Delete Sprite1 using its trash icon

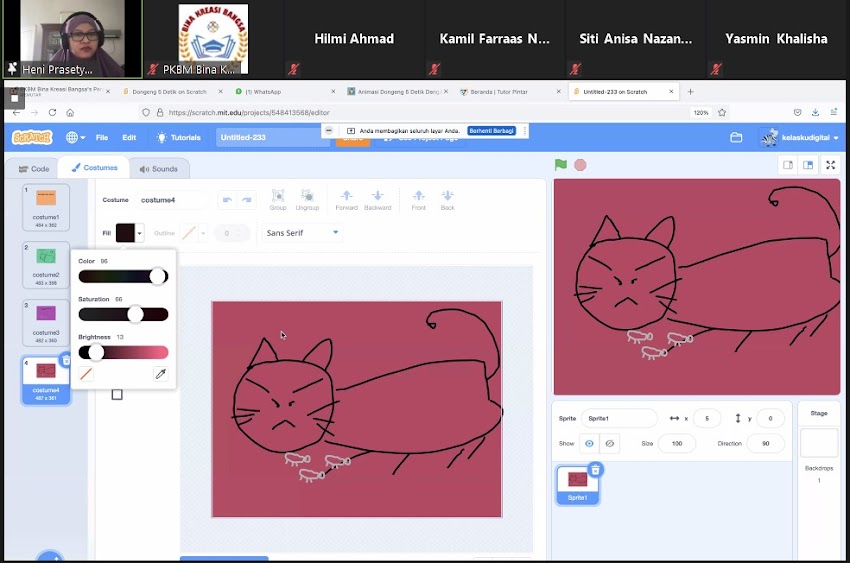tap(595, 470)
